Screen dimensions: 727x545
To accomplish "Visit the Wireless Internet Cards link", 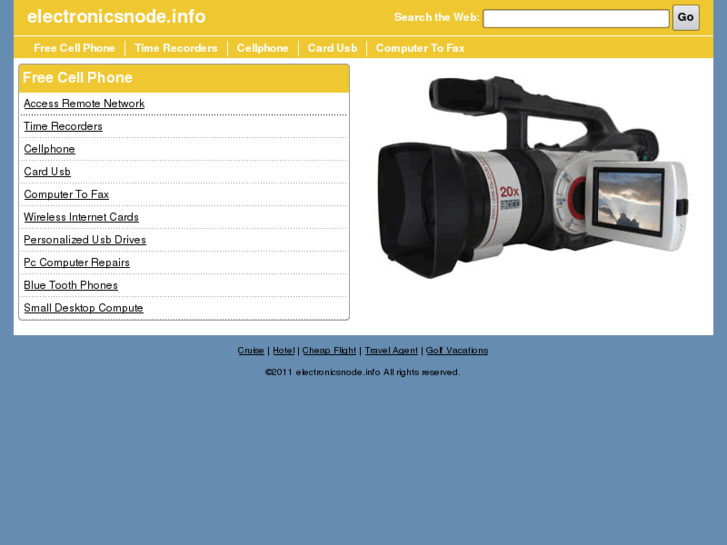I will point(81,217).
